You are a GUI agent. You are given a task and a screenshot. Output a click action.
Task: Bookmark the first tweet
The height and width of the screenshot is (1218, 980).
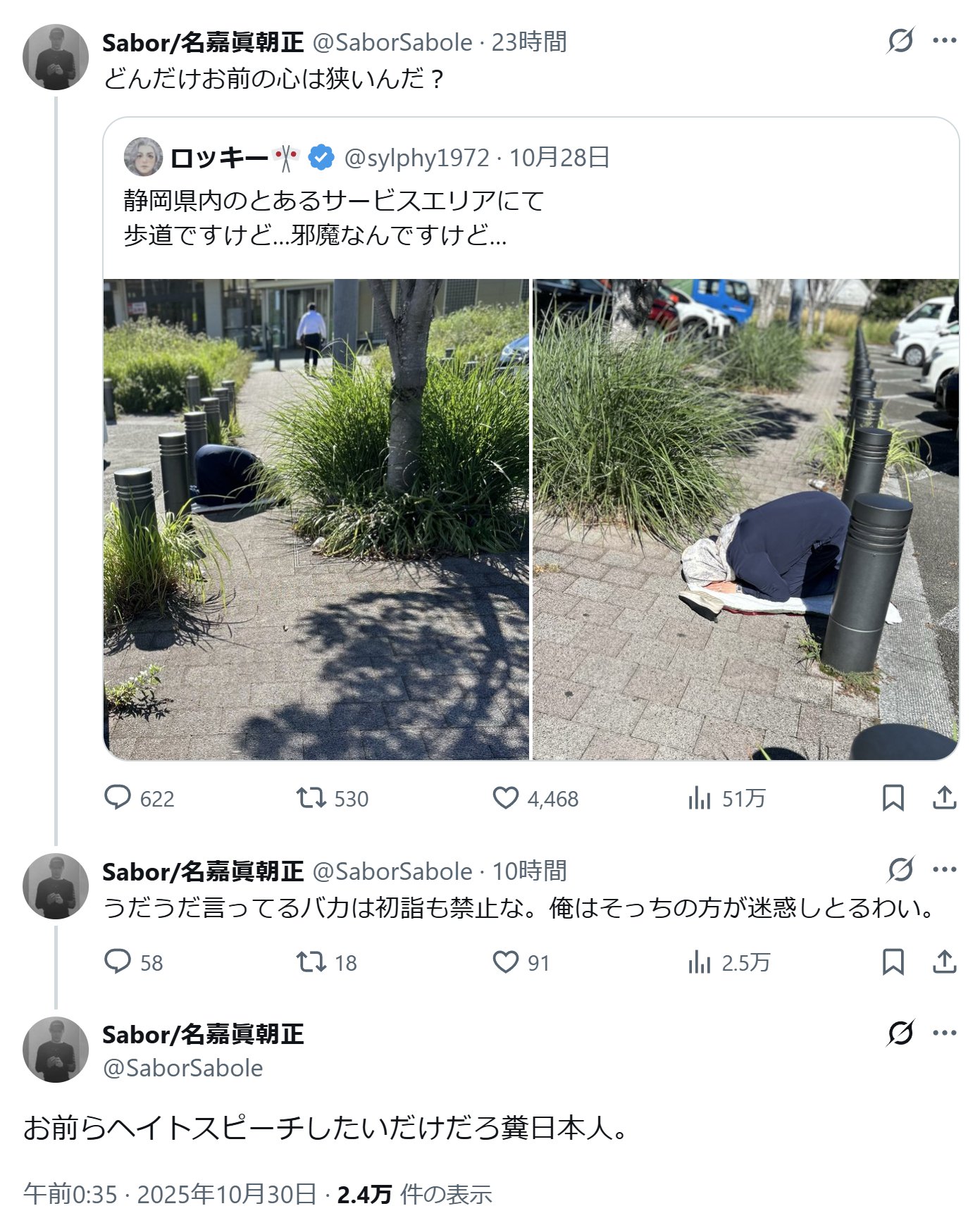click(x=893, y=798)
